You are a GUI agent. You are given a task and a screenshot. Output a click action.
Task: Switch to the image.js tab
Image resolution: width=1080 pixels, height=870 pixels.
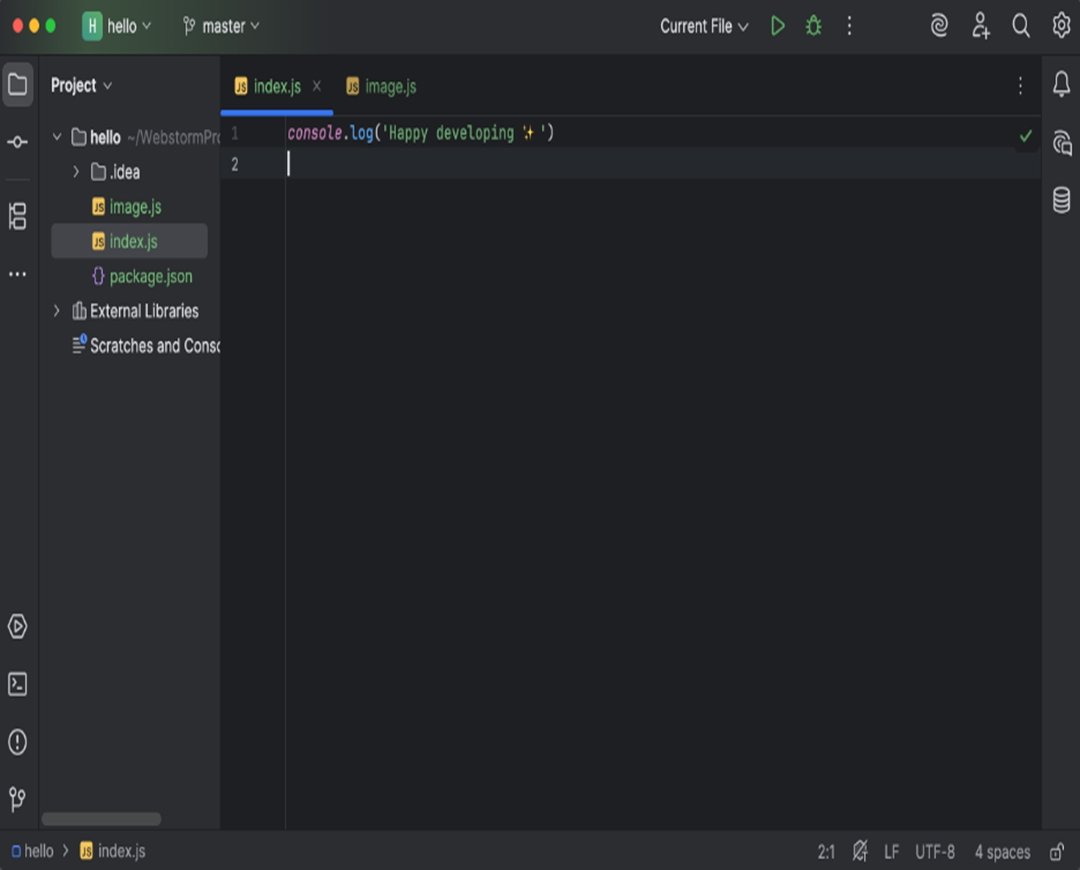381,86
